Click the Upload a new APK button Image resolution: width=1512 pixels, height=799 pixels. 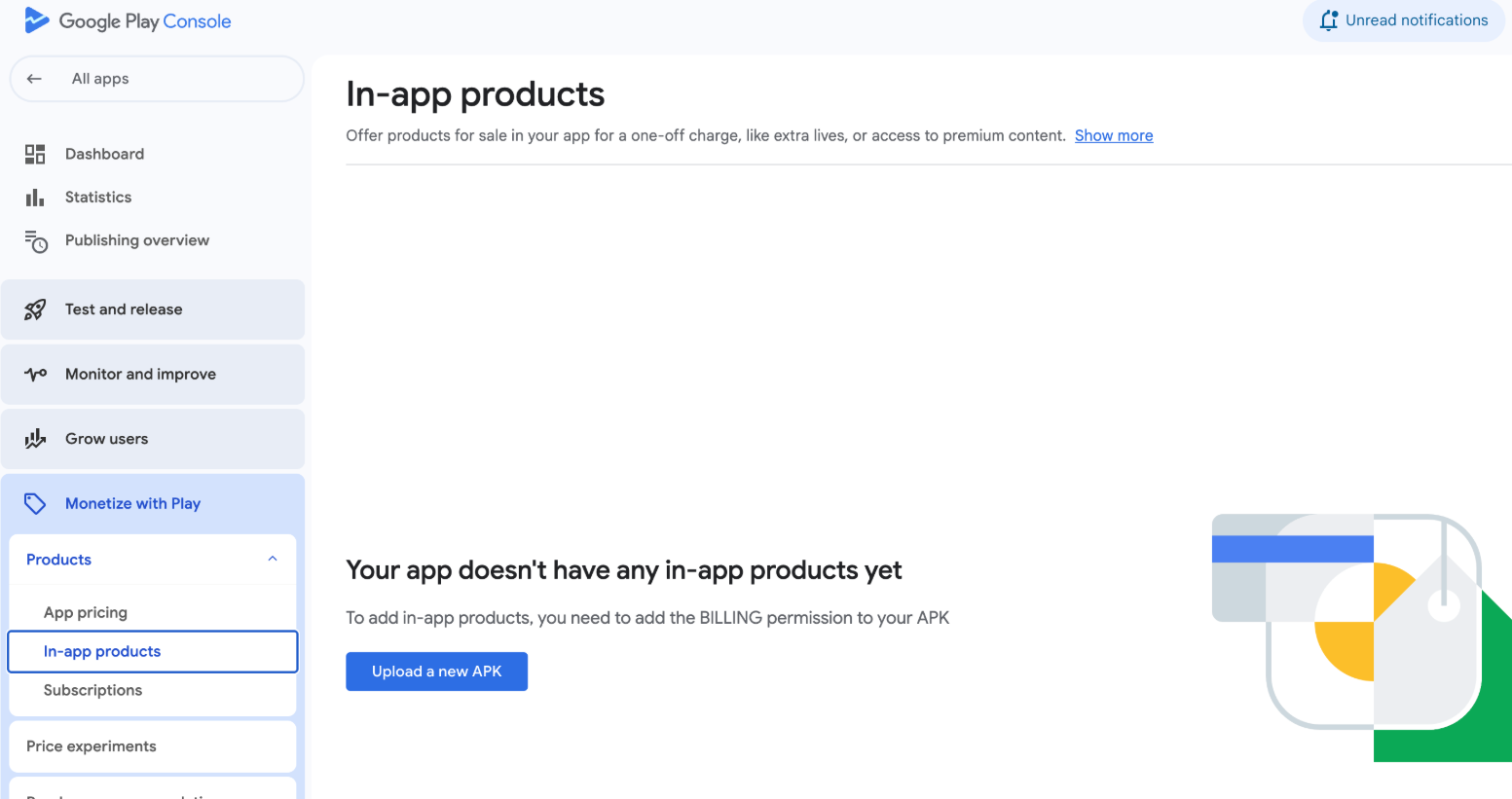pyautogui.click(x=436, y=672)
